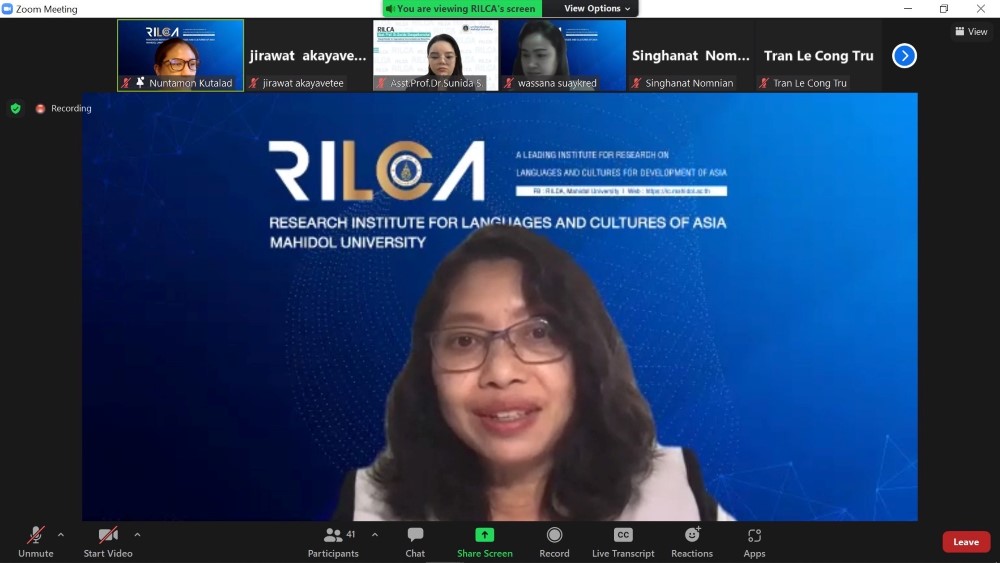Viewport: 1000px width, 563px height.
Task: Start recording with the Record button
Action: pyautogui.click(x=554, y=542)
